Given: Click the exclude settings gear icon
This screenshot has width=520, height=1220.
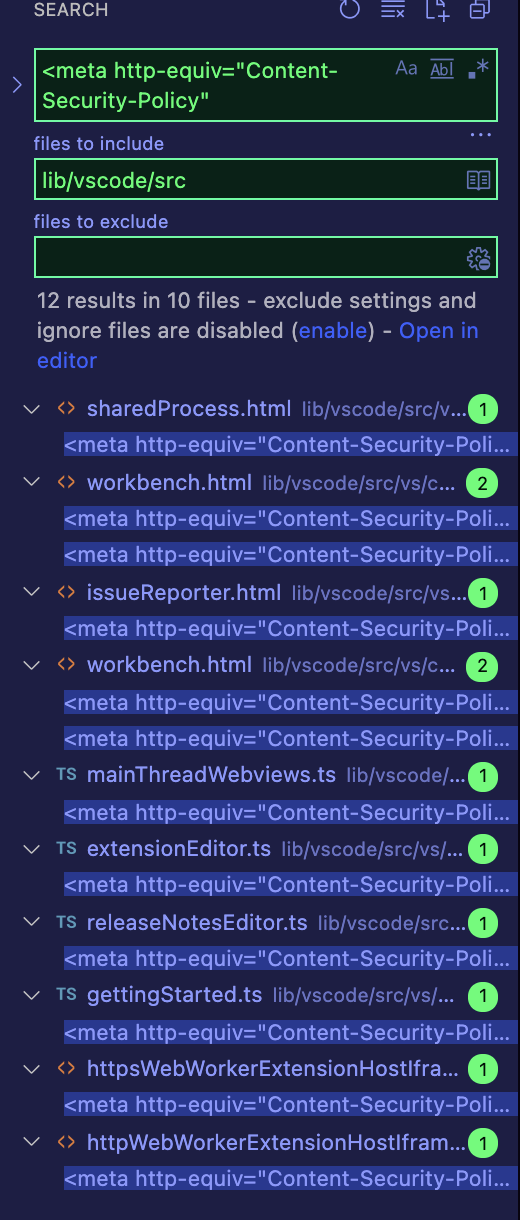Looking at the screenshot, I should click(x=479, y=258).
